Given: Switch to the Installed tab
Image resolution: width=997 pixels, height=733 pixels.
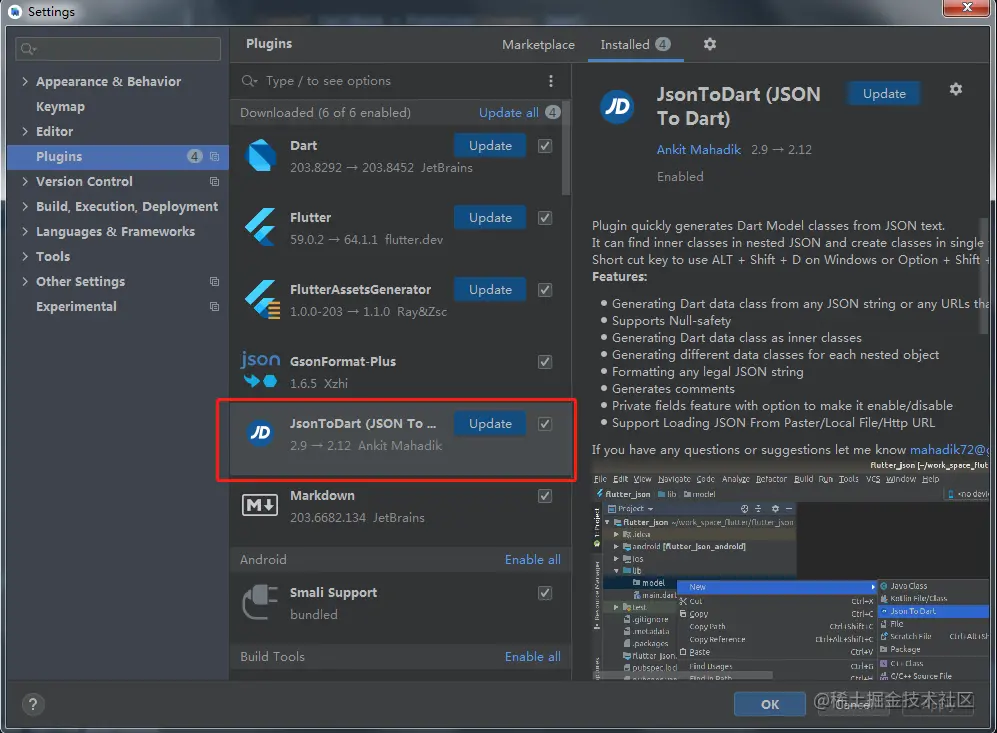Looking at the screenshot, I should pos(635,45).
